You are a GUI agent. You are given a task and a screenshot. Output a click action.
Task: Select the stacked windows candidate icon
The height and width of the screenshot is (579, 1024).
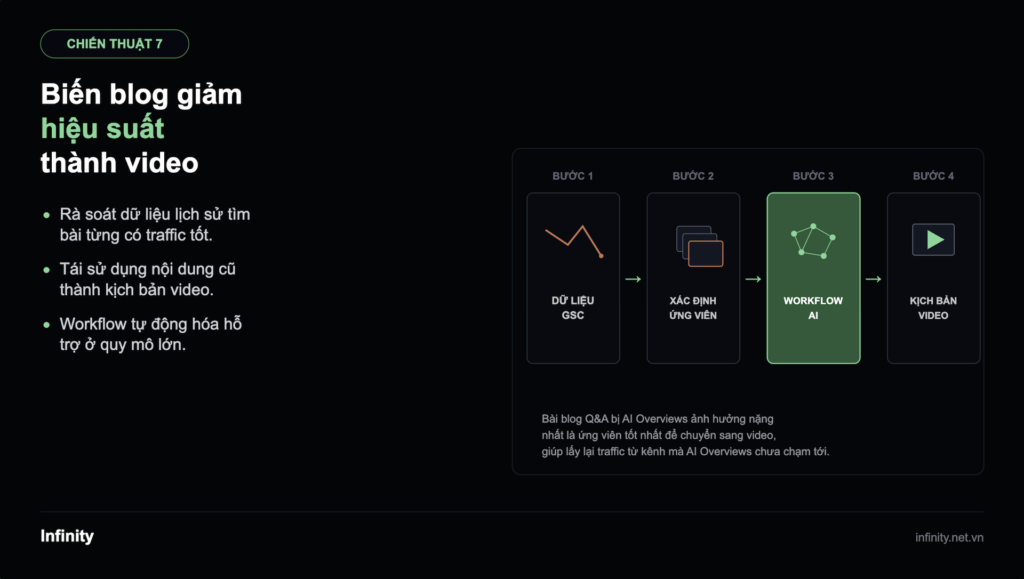699,246
